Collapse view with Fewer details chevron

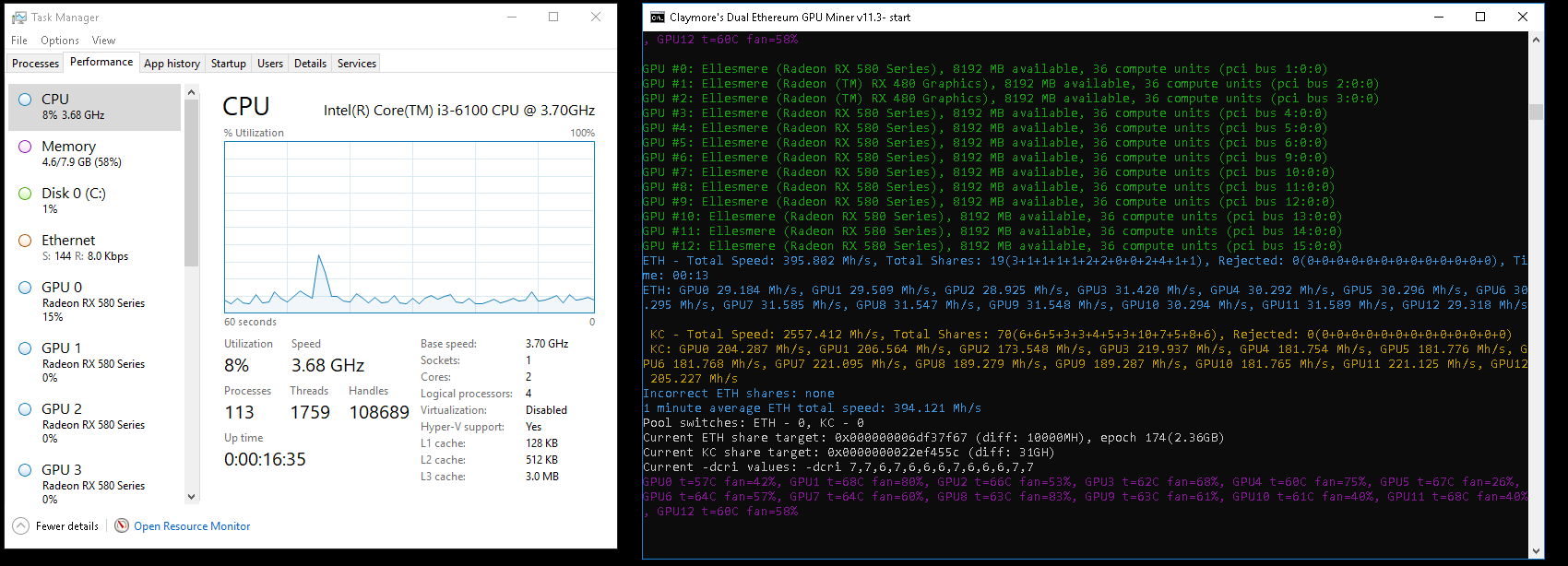coord(20,525)
